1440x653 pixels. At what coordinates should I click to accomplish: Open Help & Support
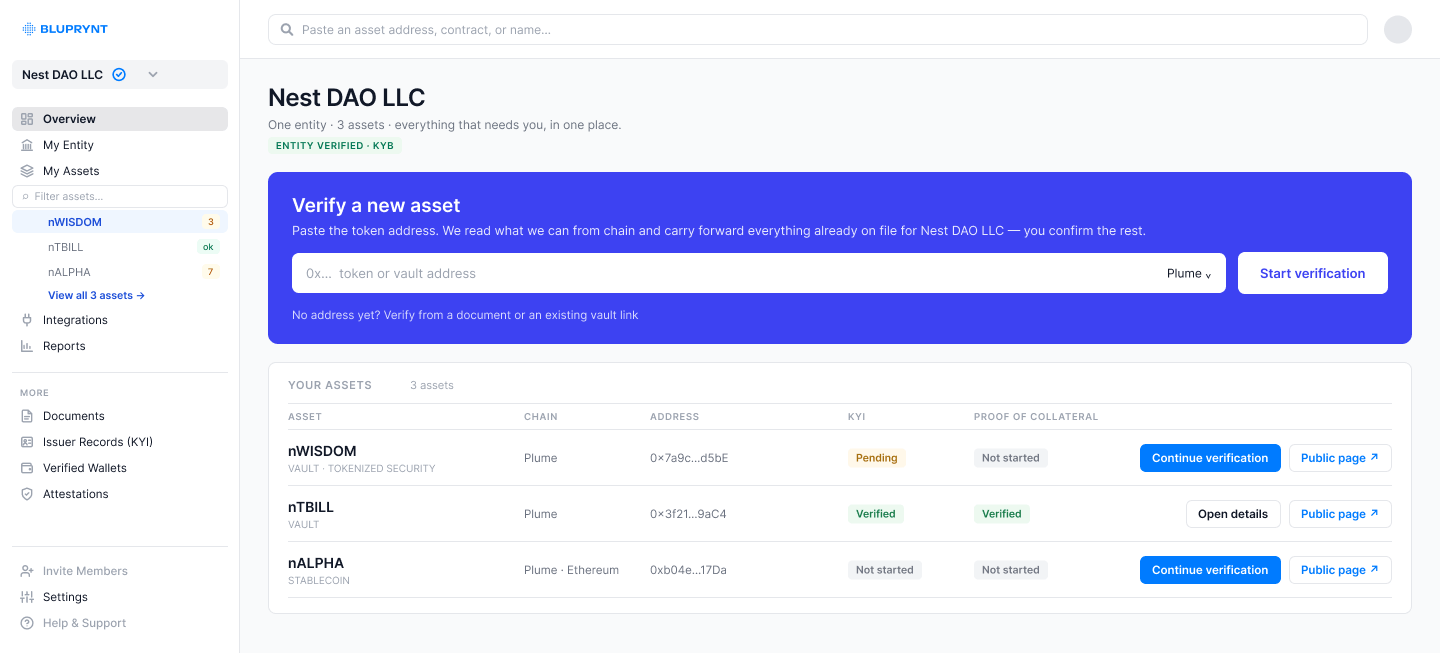point(120,623)
